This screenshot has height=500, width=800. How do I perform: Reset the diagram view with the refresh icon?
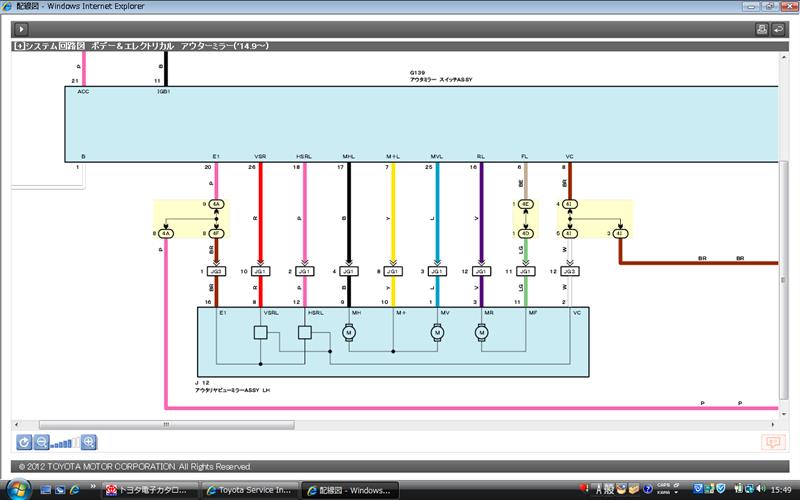24,442
